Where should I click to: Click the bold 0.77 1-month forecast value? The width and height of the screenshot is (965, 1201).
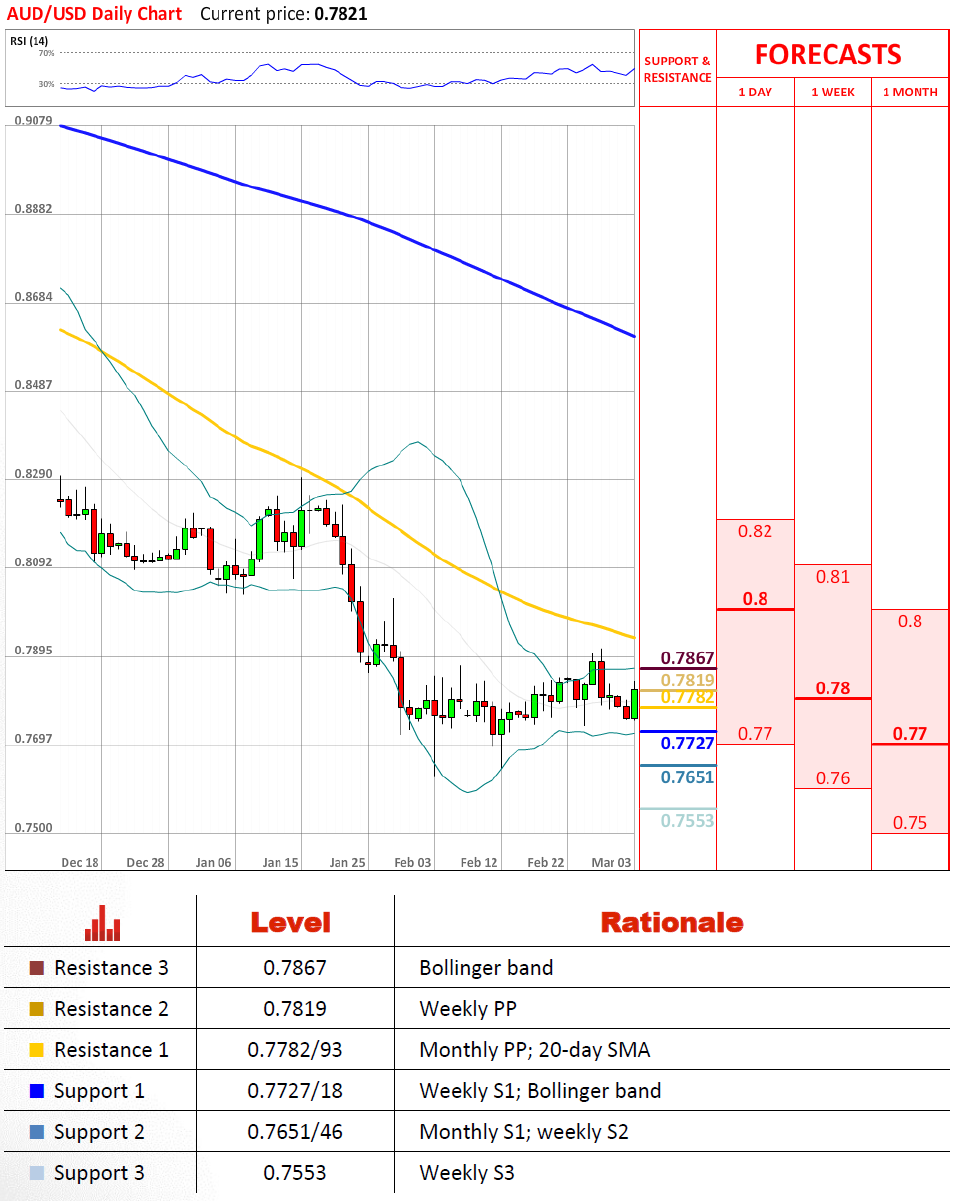pyautogui.click(x=910, y=734)
